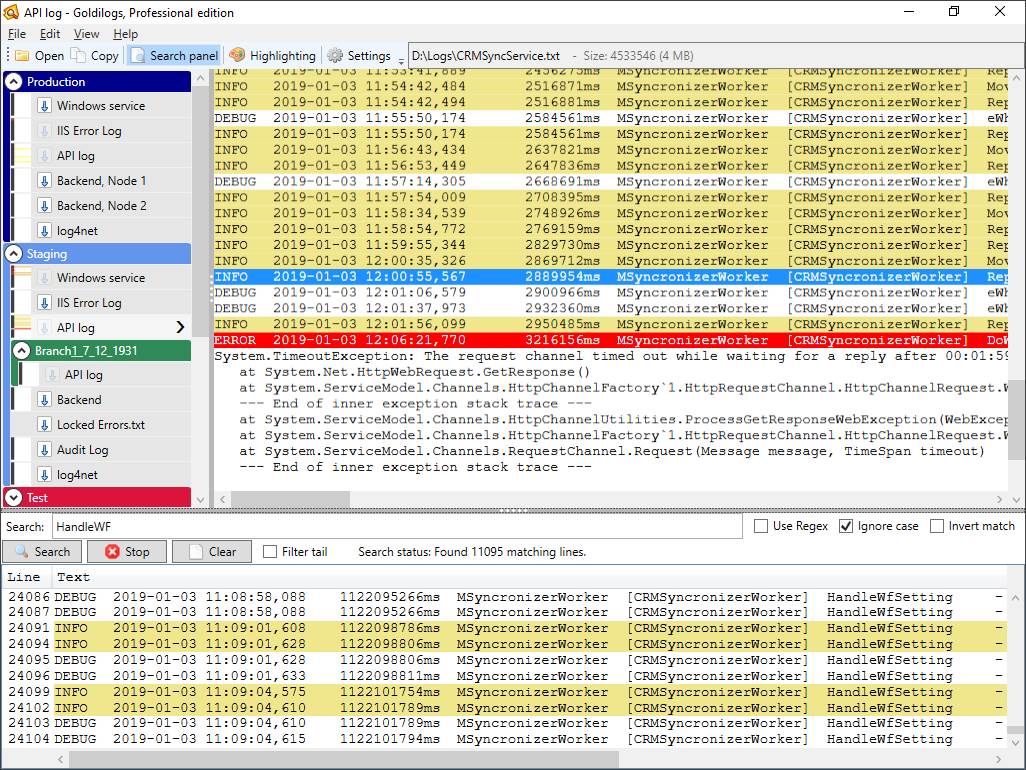Screen dimensions: 1026x770
Task: Expand the Test group
Action: 12,497
